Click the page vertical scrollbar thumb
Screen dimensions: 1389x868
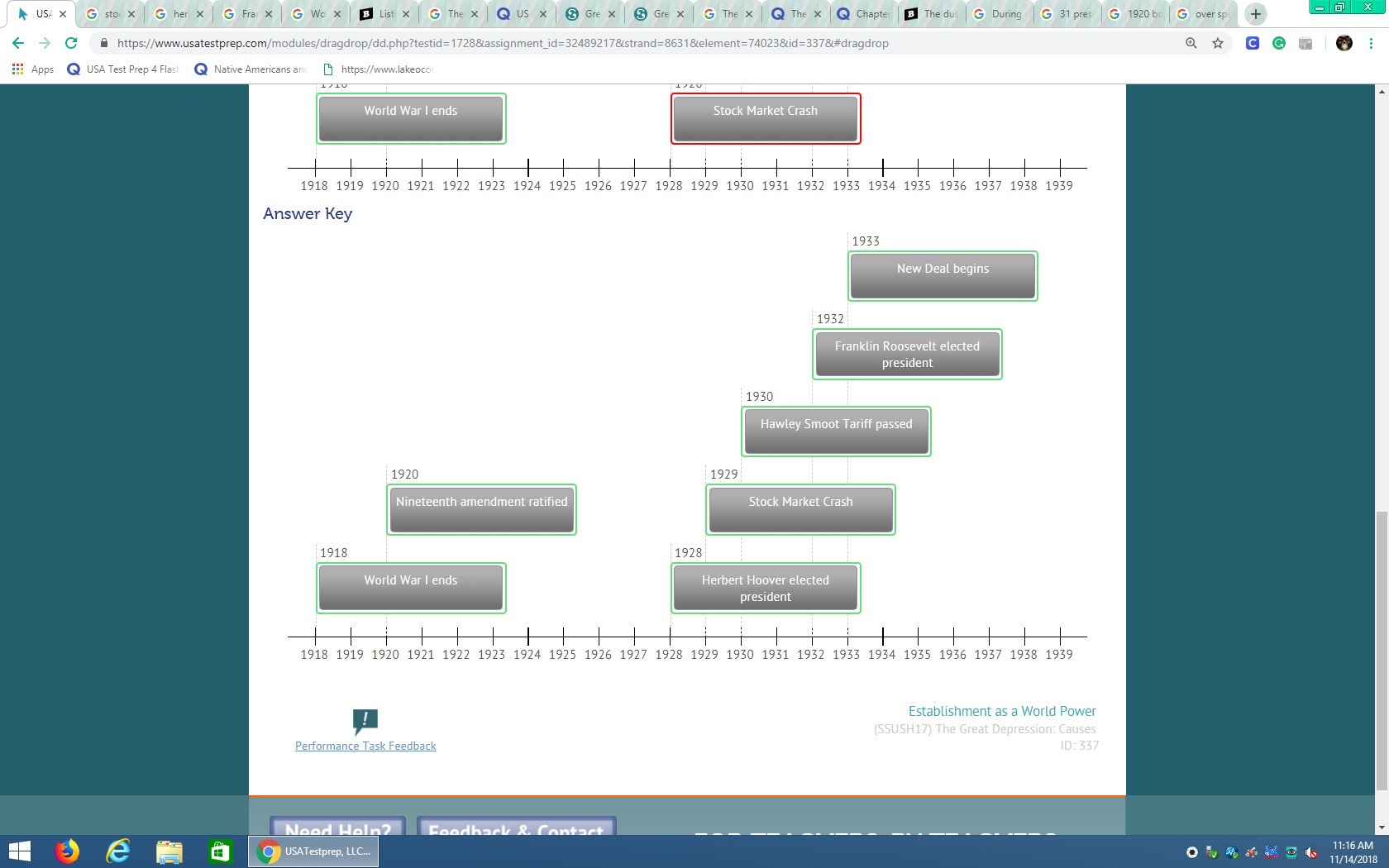pyautogui.click(x=1381, y=651)
